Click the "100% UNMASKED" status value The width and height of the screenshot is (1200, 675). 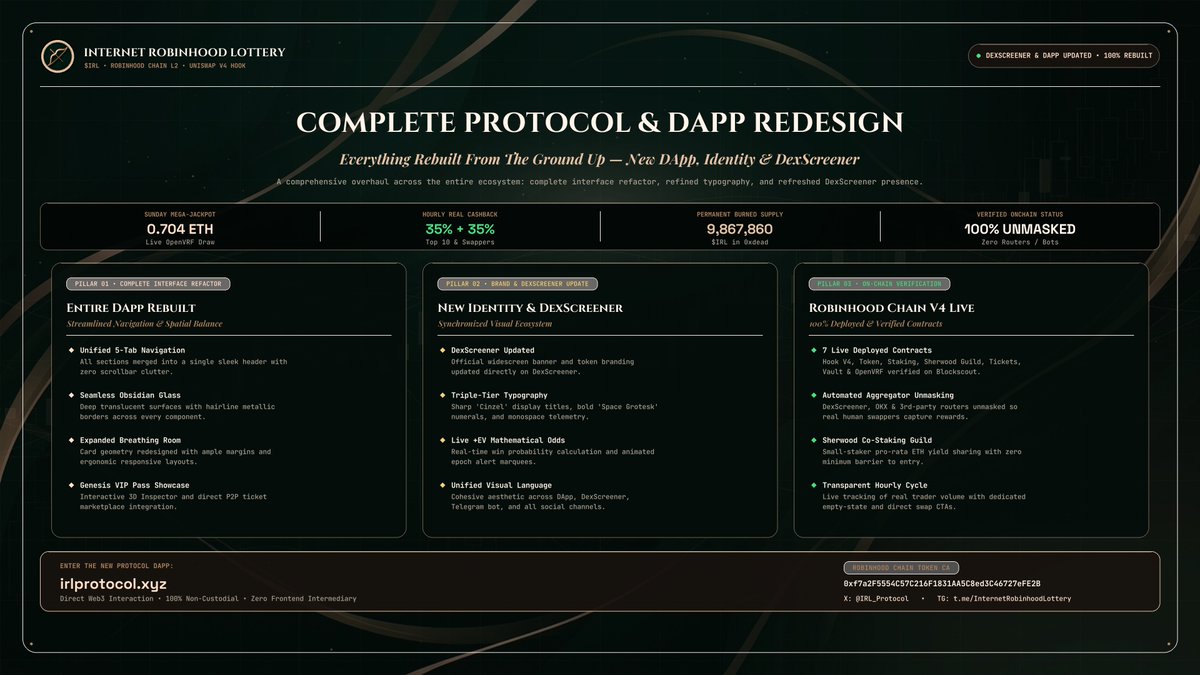click(x=1020, y=228)
